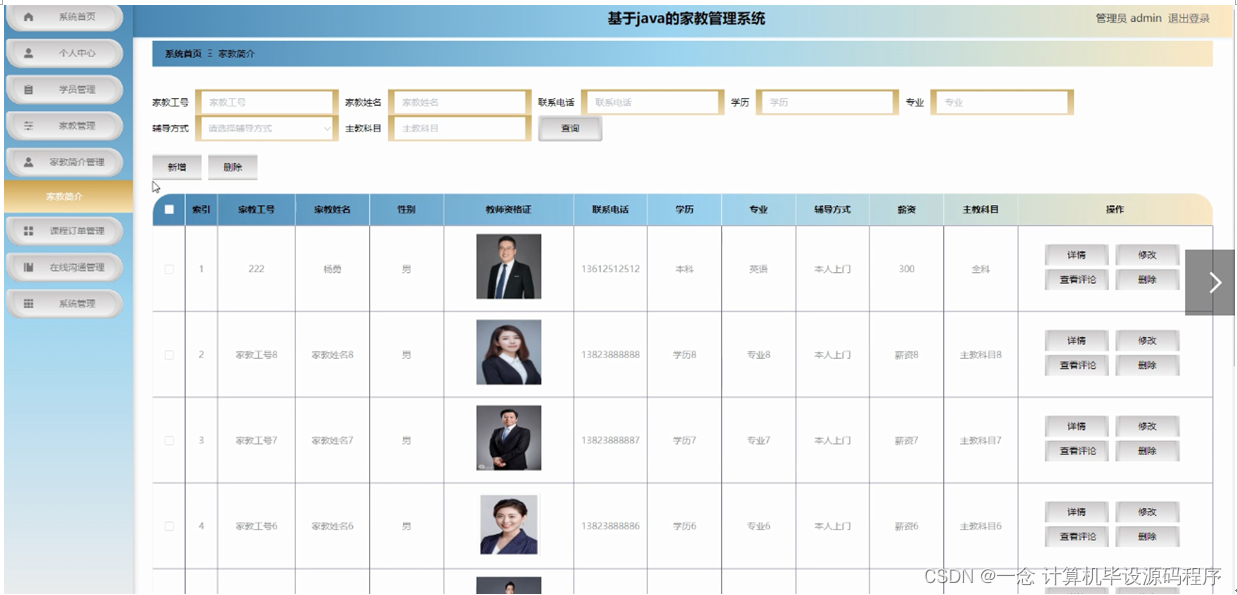The width and height of the screenshot is (1237, 595).
Task: Open the 学员管理 sidebar menu
Action: coord(65,90)
